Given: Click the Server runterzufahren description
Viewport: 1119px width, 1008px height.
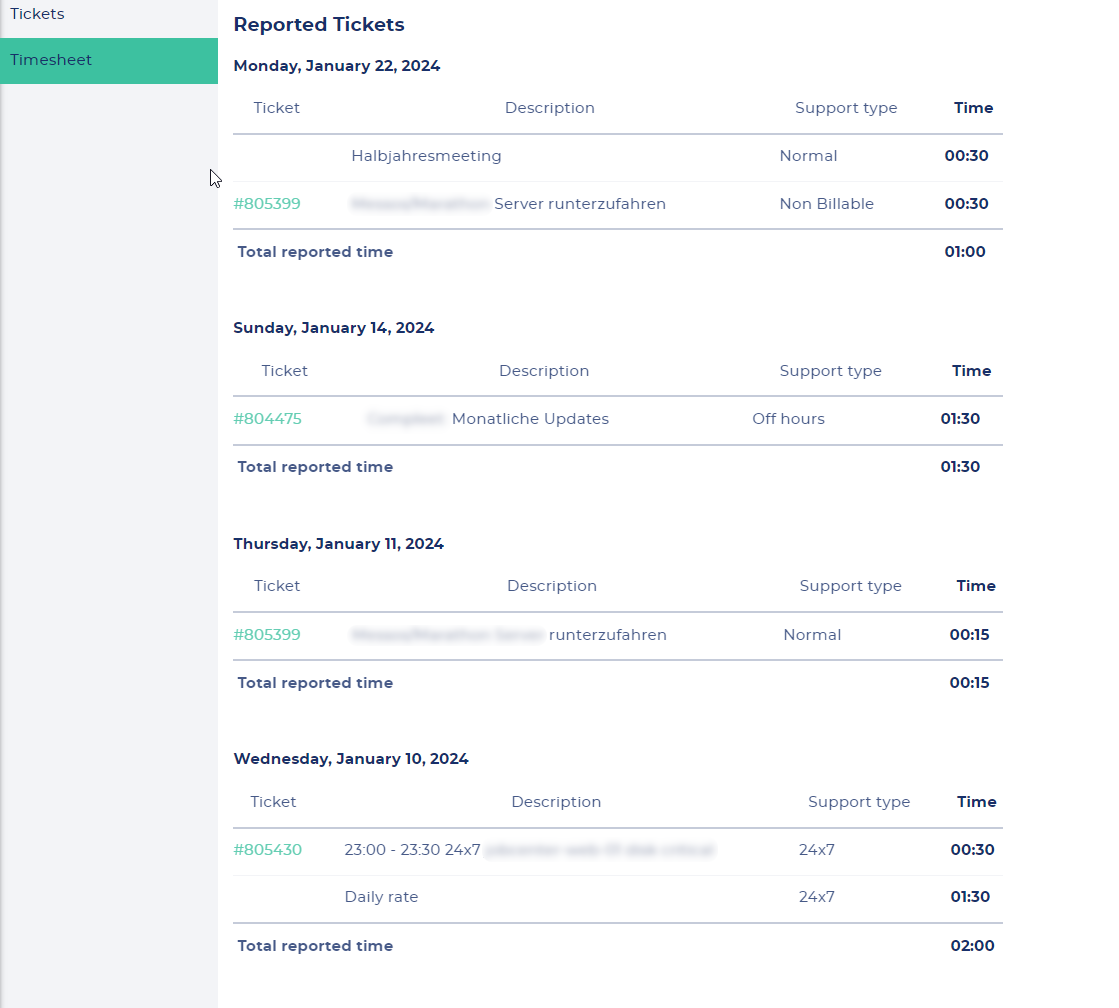Looking at the screenshot, I should [580, 203].
